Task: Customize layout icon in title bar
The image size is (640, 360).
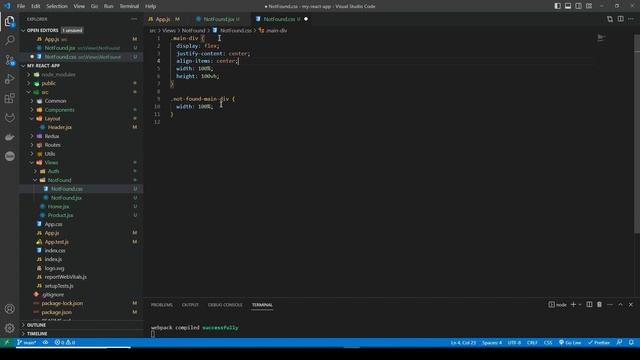Action: (589, 6)
